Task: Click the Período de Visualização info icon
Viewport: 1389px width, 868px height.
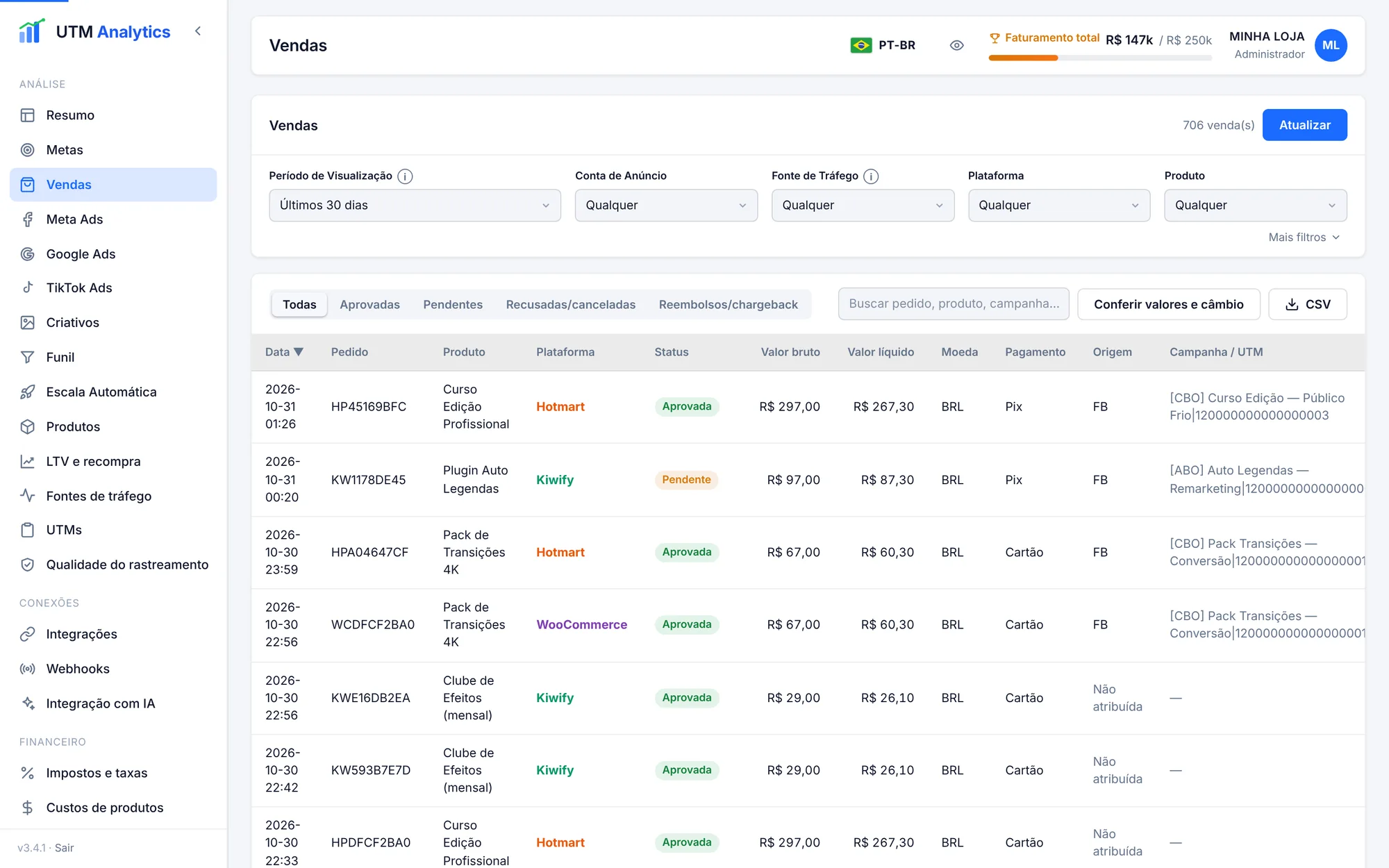Action: click(x=405, y=176)
